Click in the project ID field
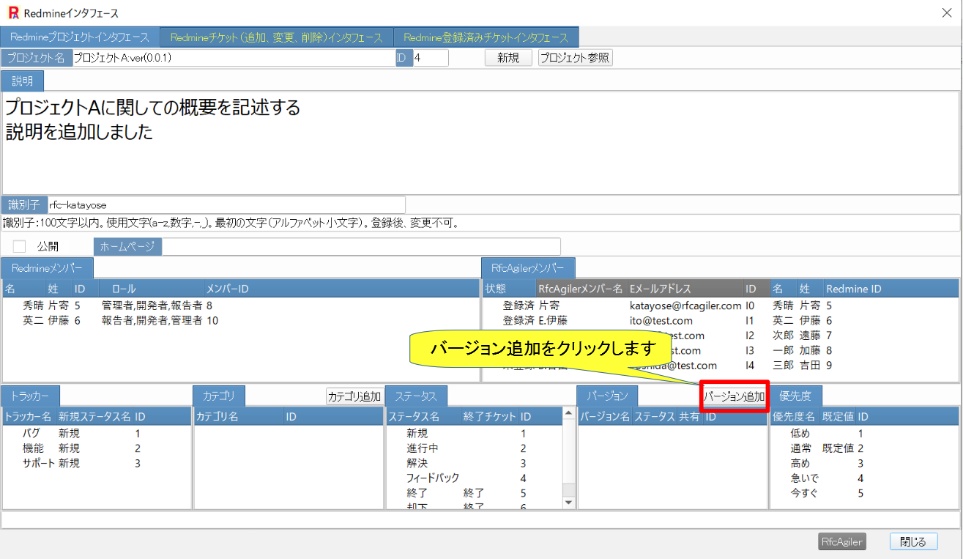This screenshot has width=963, height=559. click(430, 58)
